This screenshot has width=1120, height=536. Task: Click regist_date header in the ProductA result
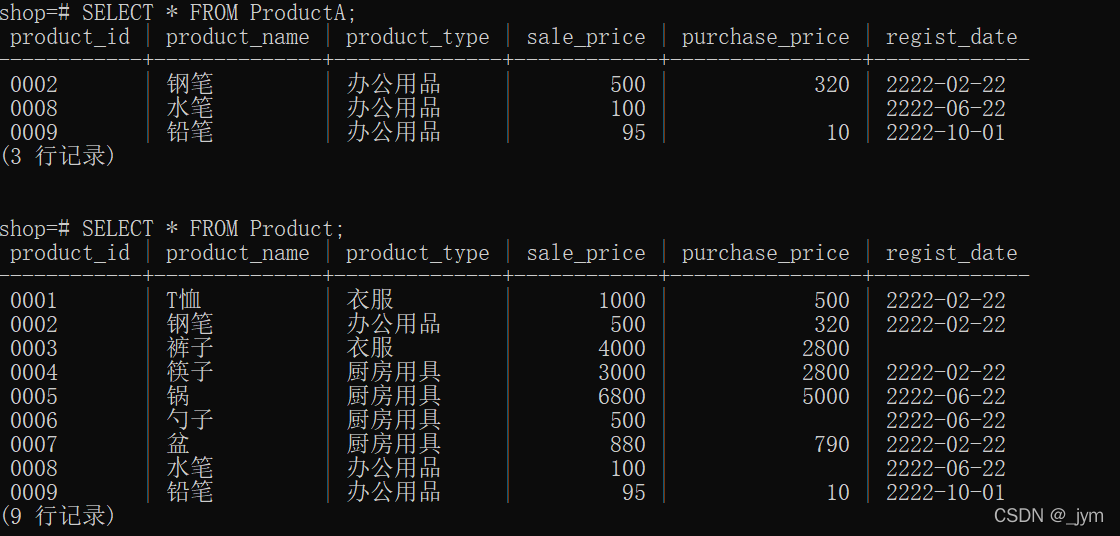click(951, 38)
